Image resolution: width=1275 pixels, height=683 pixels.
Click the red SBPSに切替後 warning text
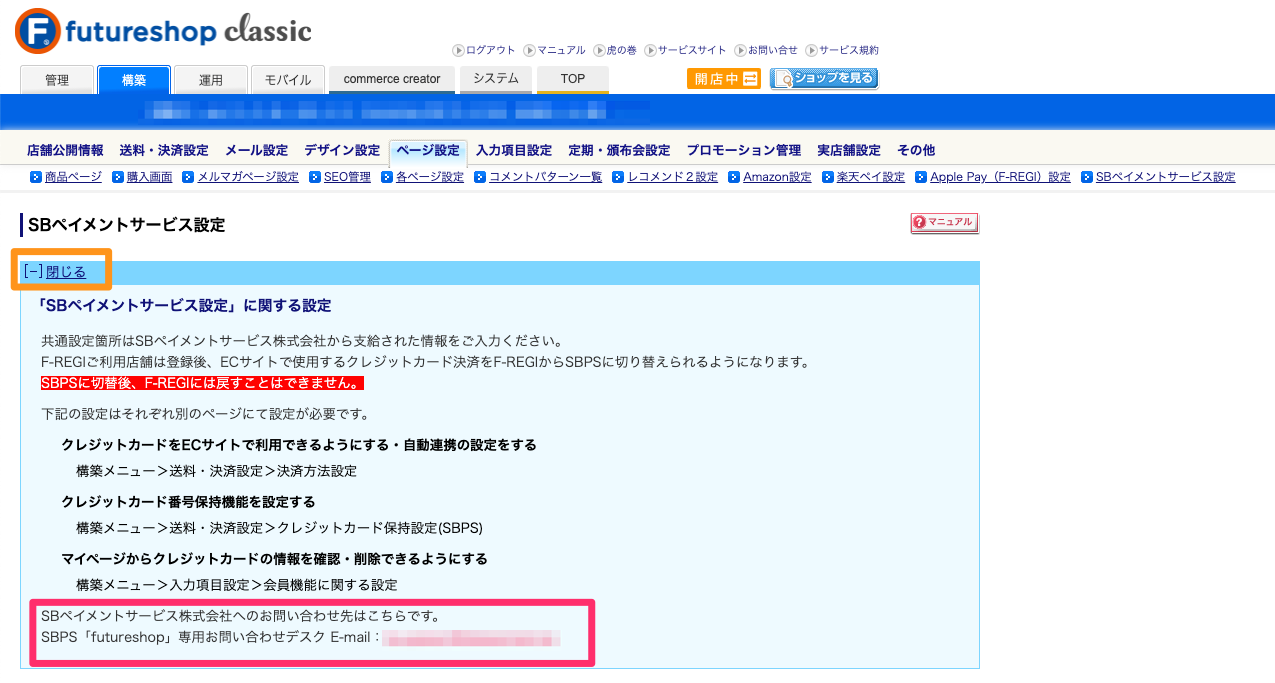click(202, 383)
